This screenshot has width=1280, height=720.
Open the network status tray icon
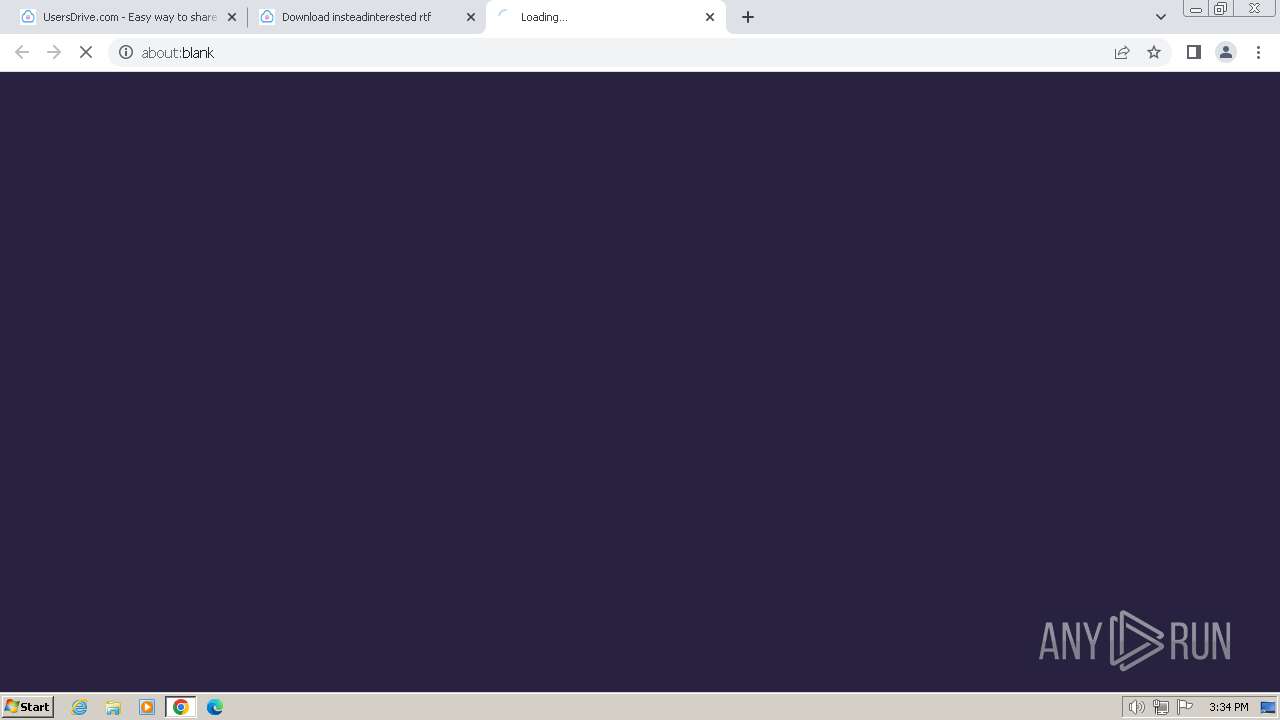(x=1160, y=707)
